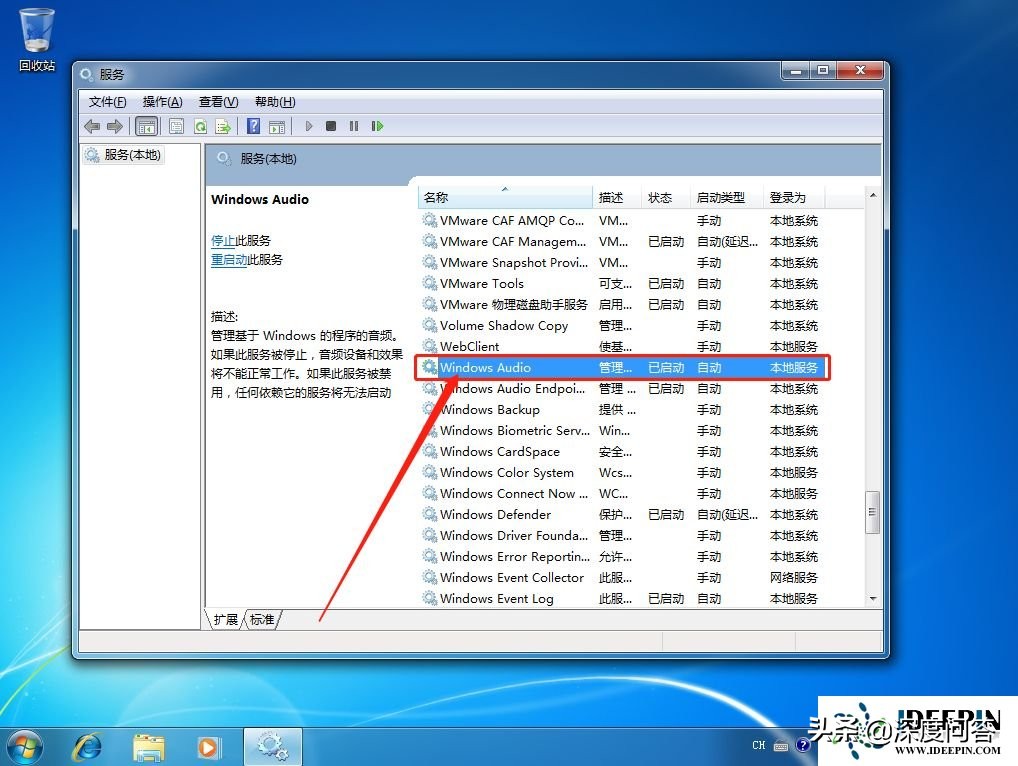Toggle the console tree toolbar button

coord(147,126)
